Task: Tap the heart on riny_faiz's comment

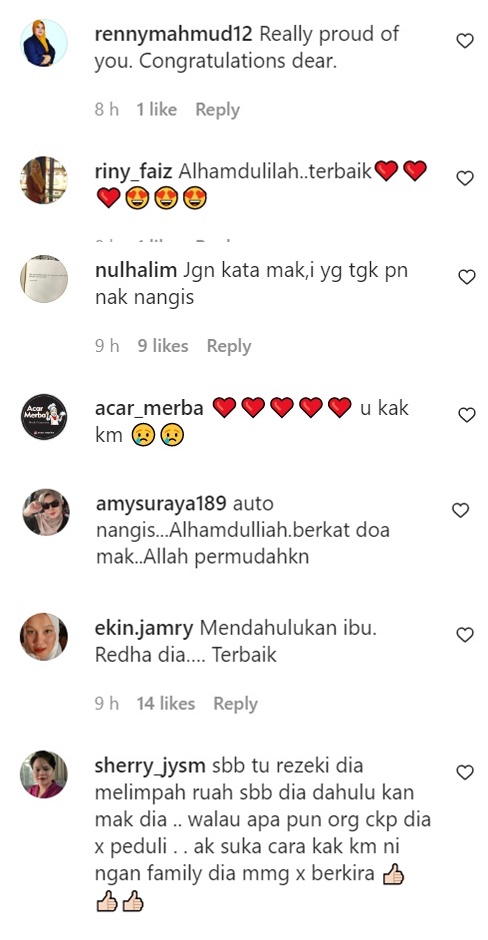Action: (465, 178)
